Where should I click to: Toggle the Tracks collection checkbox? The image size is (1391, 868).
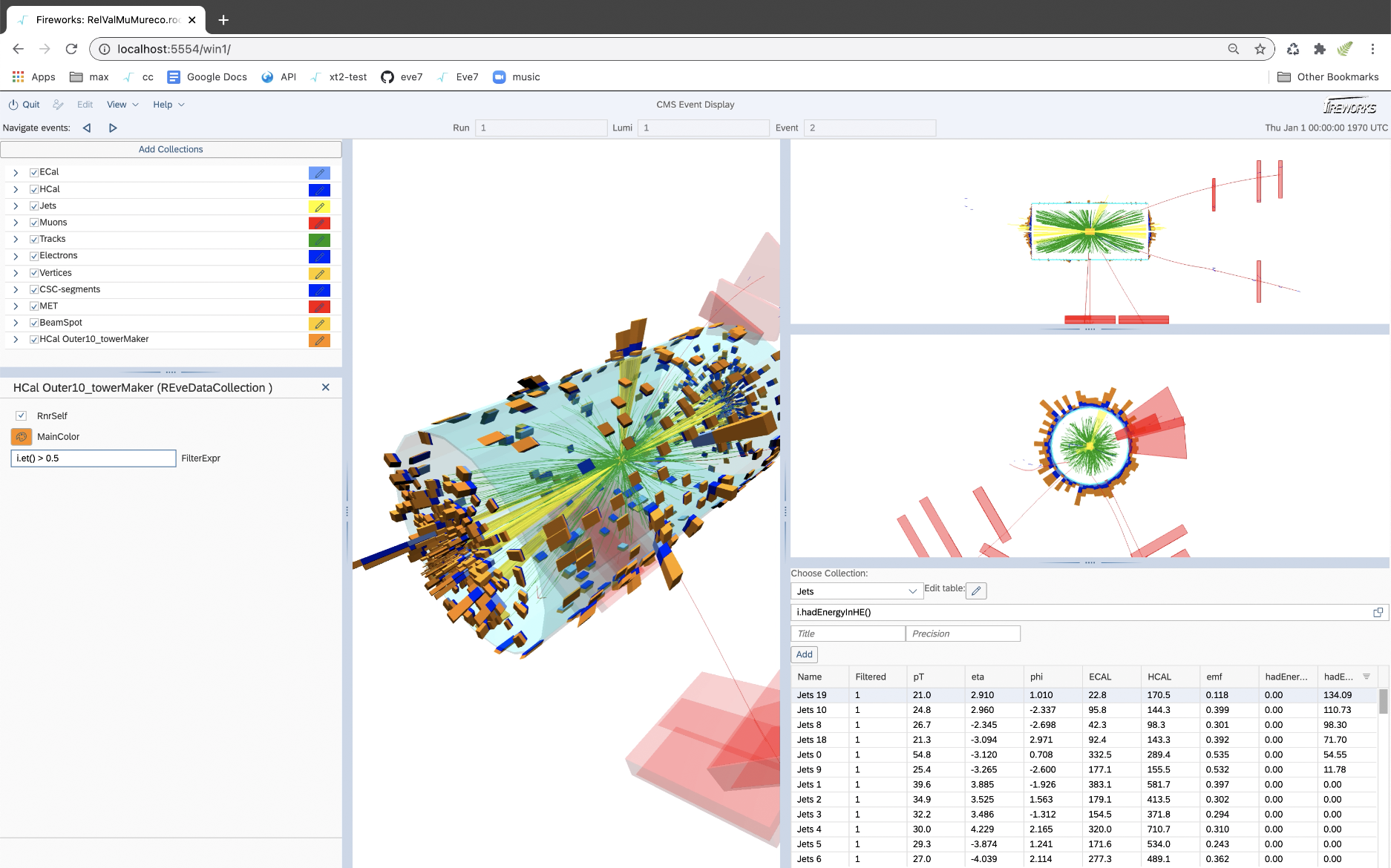34,239
